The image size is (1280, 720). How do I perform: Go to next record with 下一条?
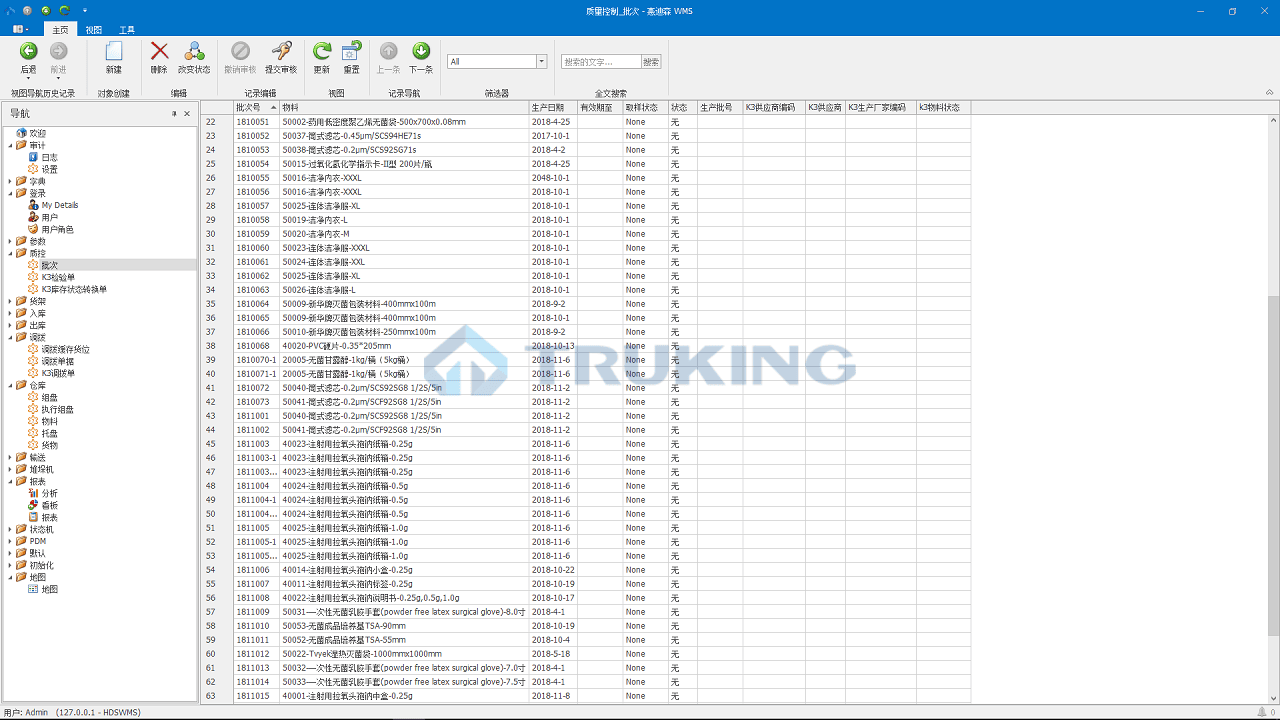pos(421,51)
